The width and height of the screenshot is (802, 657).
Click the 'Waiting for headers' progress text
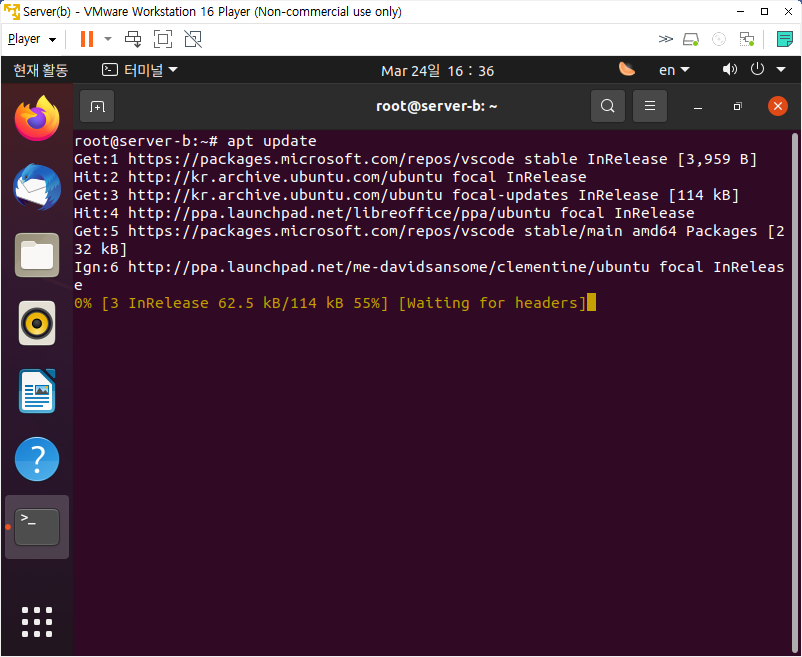492,303
